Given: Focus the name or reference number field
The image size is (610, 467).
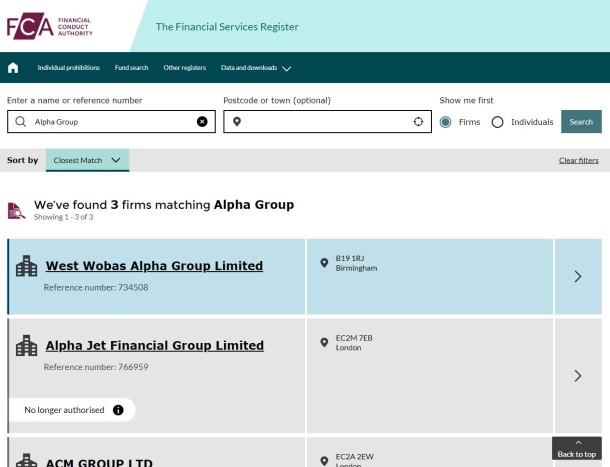Looking at the screenshot, I should [111, 122].
